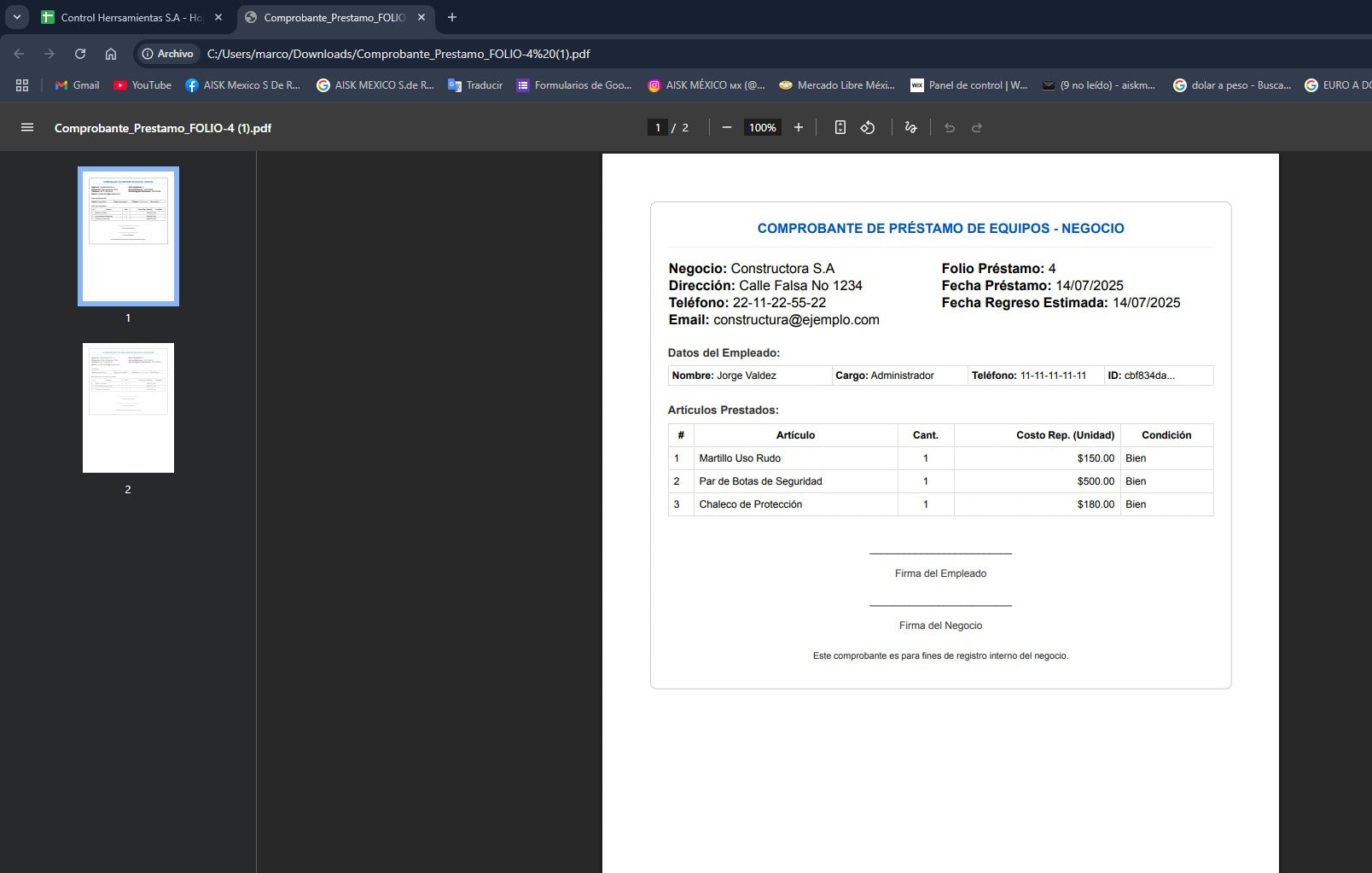The height and width of the screenshot is (873, 1372).
Task: Click the email constructura@ejemplo.com
Action: point(796,319)
